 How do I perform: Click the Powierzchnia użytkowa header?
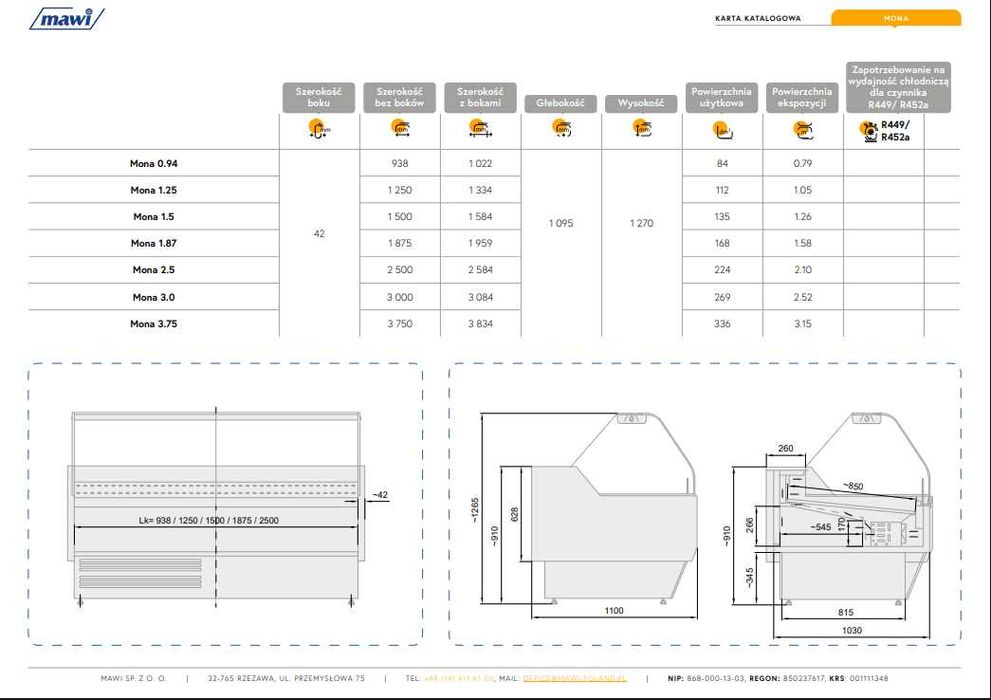click(x=722, y=97)
